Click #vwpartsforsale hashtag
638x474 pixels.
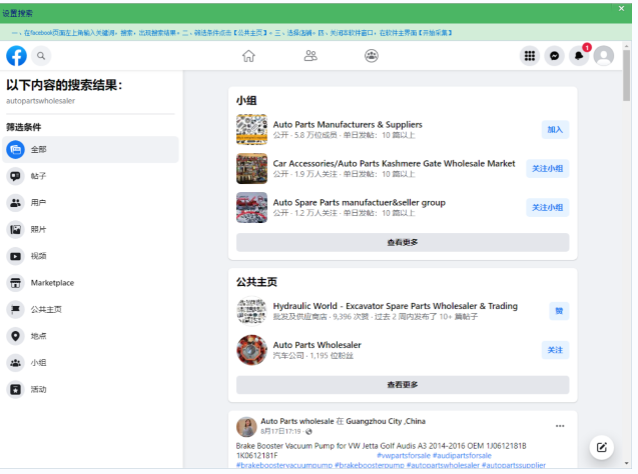tap(404, 455)
